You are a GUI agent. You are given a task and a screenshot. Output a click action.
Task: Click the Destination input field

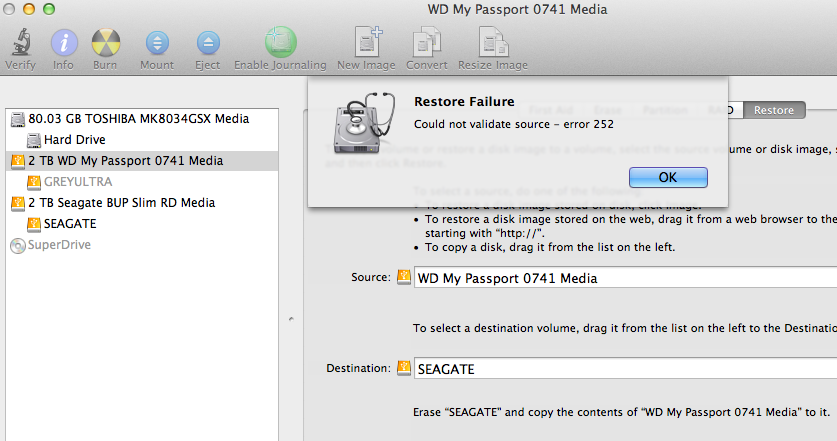tap(625, 368)
